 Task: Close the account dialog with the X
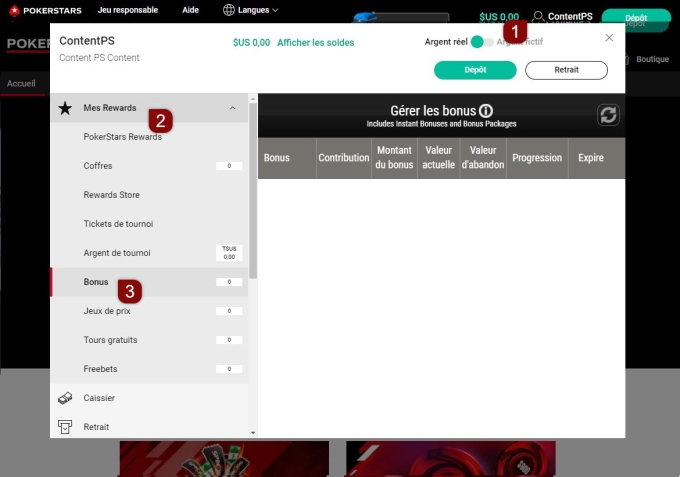[609, 38]
